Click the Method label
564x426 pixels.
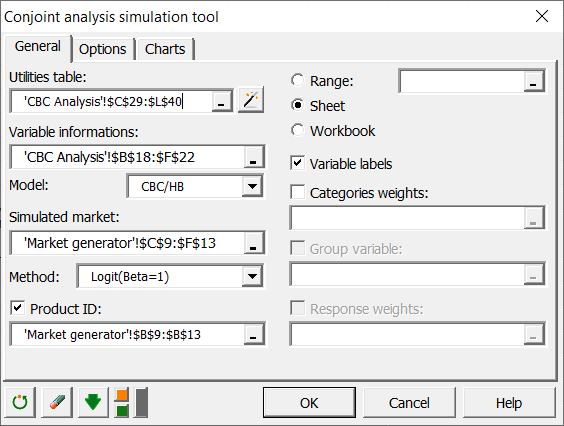34,277
